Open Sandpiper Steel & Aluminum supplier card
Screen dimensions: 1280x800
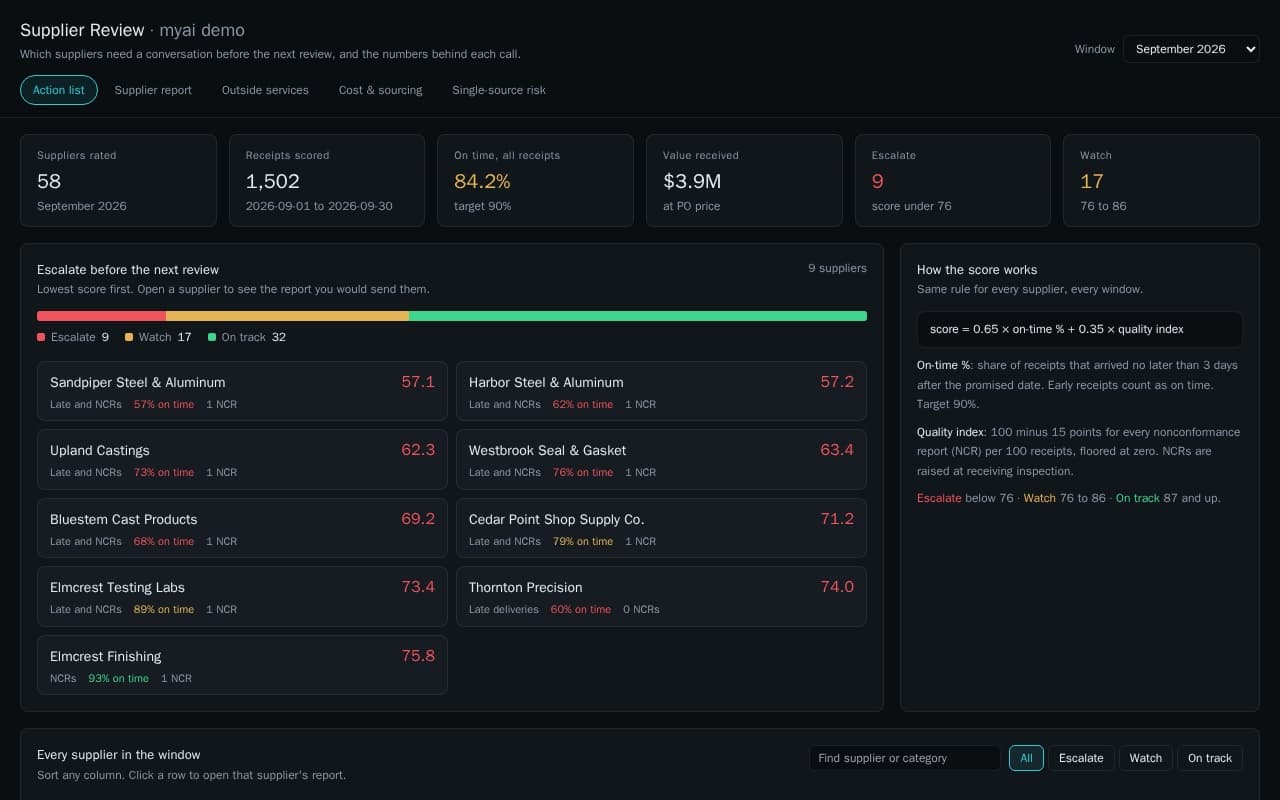pyautogui.click(x=242, y=391)
